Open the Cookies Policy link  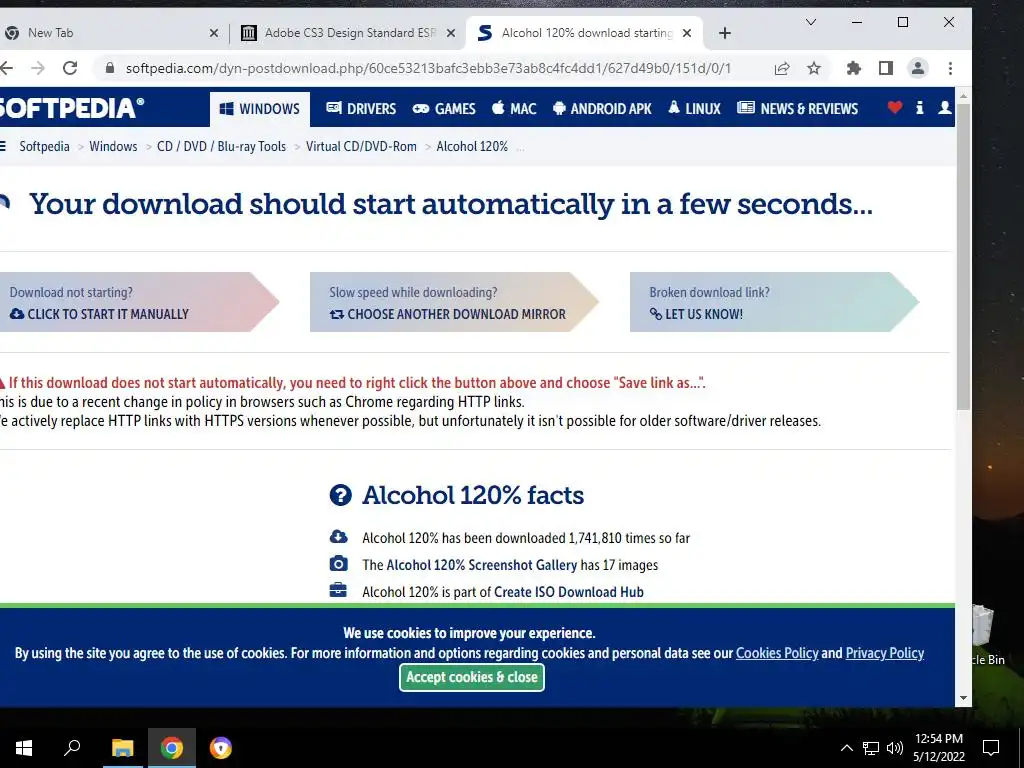[x=777, y=653]
